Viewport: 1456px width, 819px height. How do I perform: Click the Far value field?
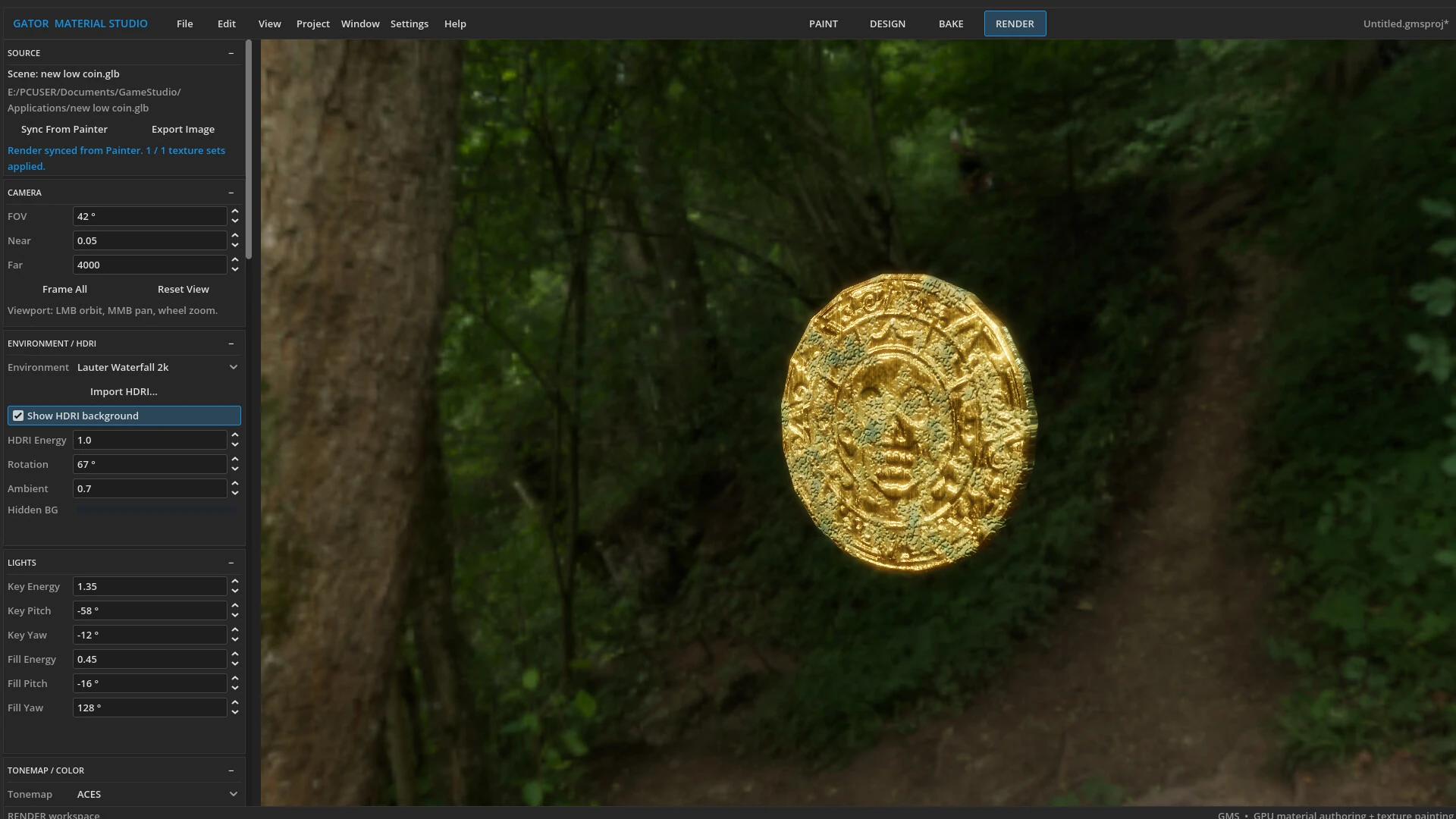[x=149, y=265]
